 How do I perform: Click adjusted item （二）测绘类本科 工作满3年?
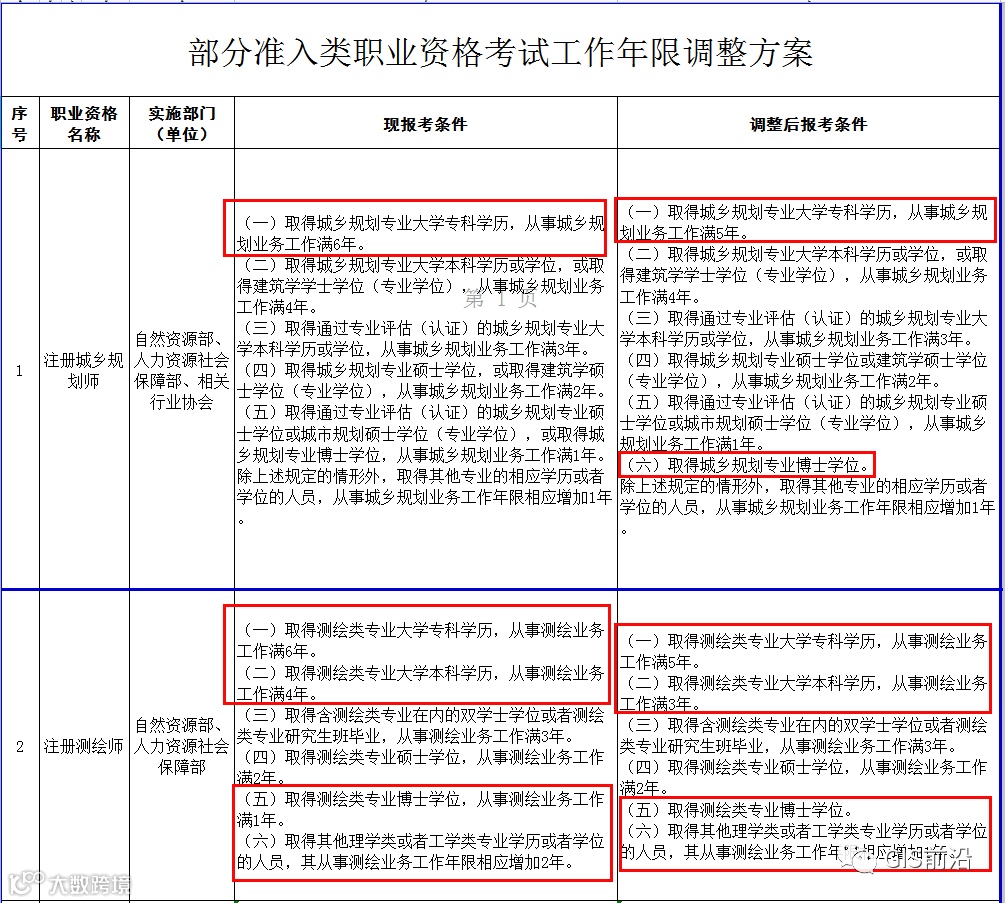pyautogui.click(x=804, y=693)
